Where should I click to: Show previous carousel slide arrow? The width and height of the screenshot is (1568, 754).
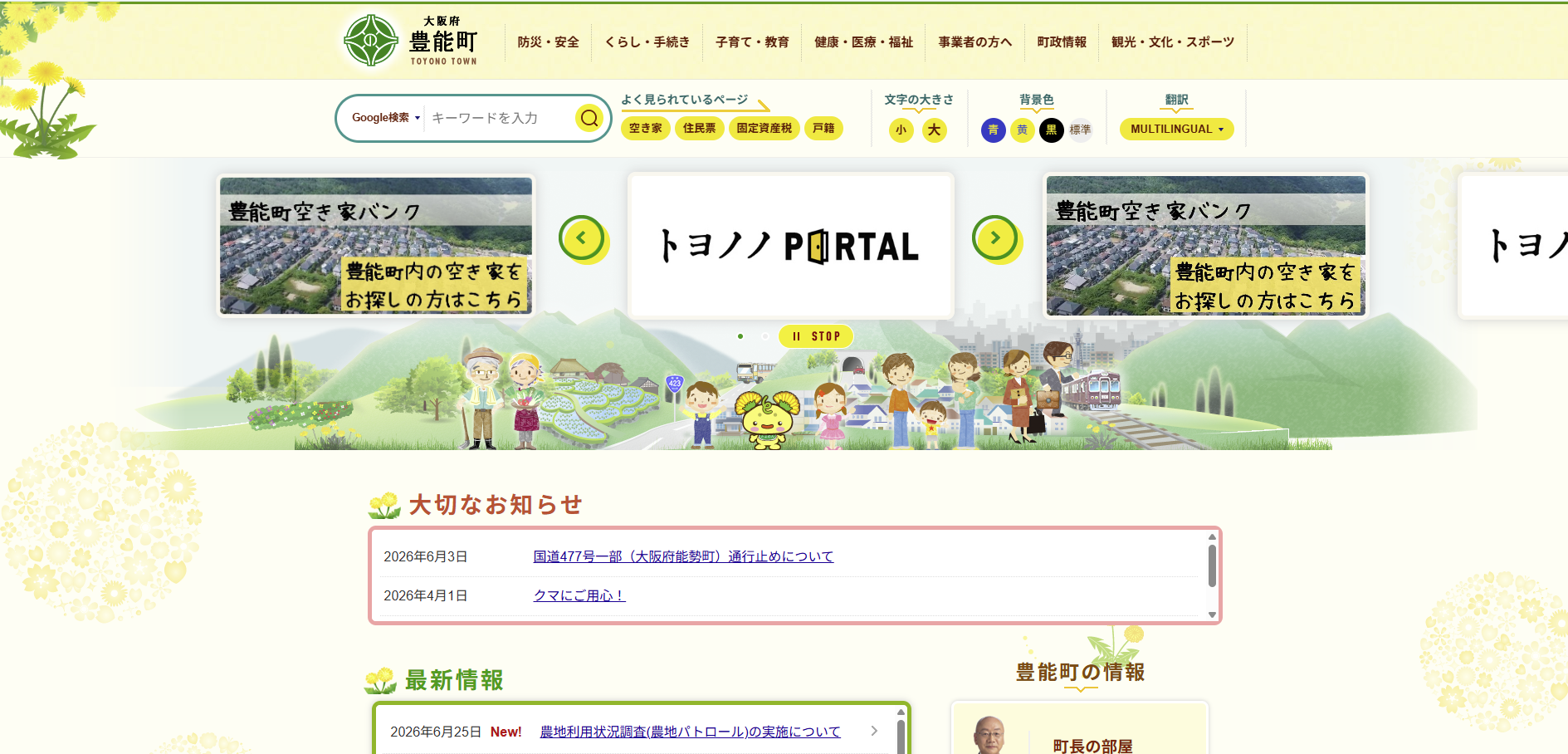582,238
